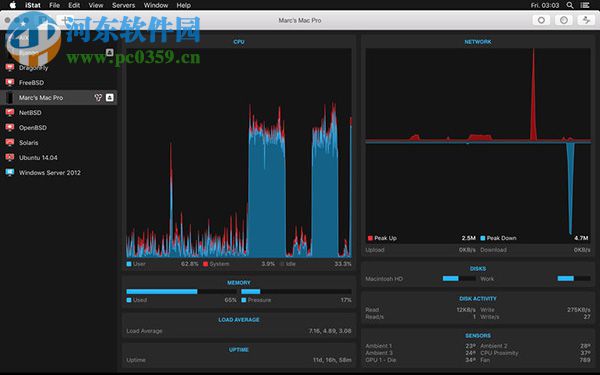Click the blue Peak Down legend square
The image size is (600, 375).
click(x=483, y=238)
